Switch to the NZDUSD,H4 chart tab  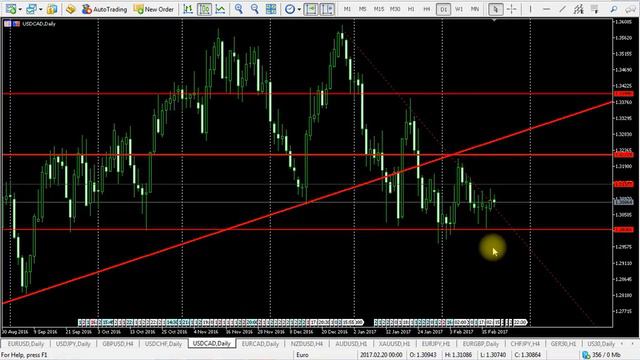(307, 344)
